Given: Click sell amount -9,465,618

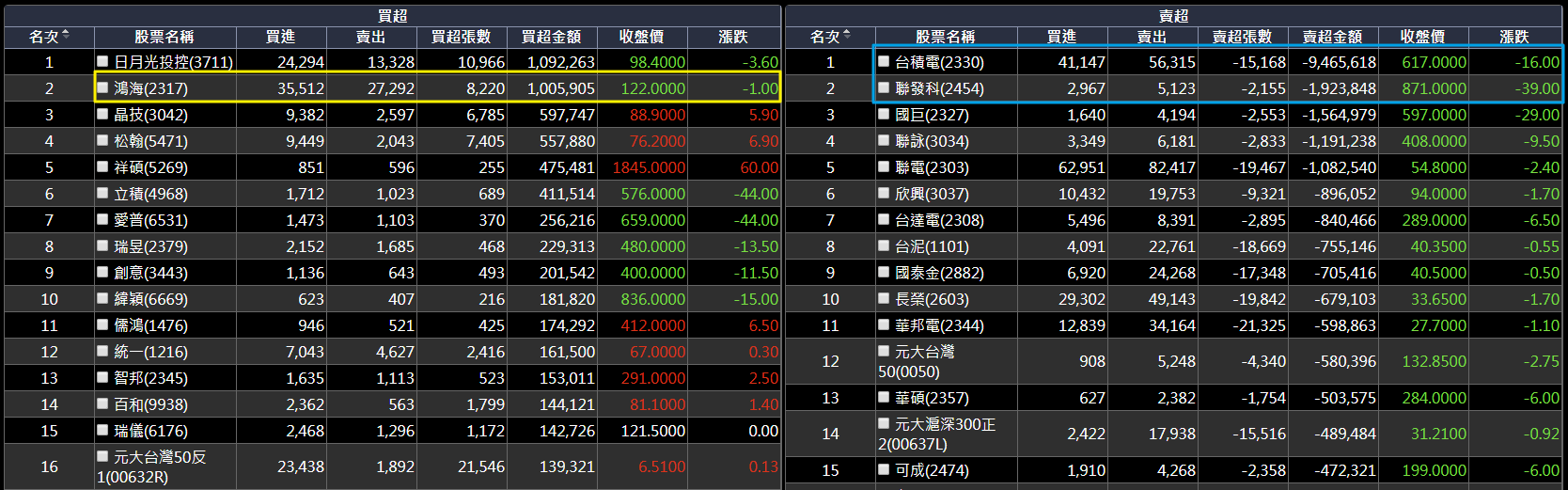Looking at the screenshot, I should [x=1339, y=62].
